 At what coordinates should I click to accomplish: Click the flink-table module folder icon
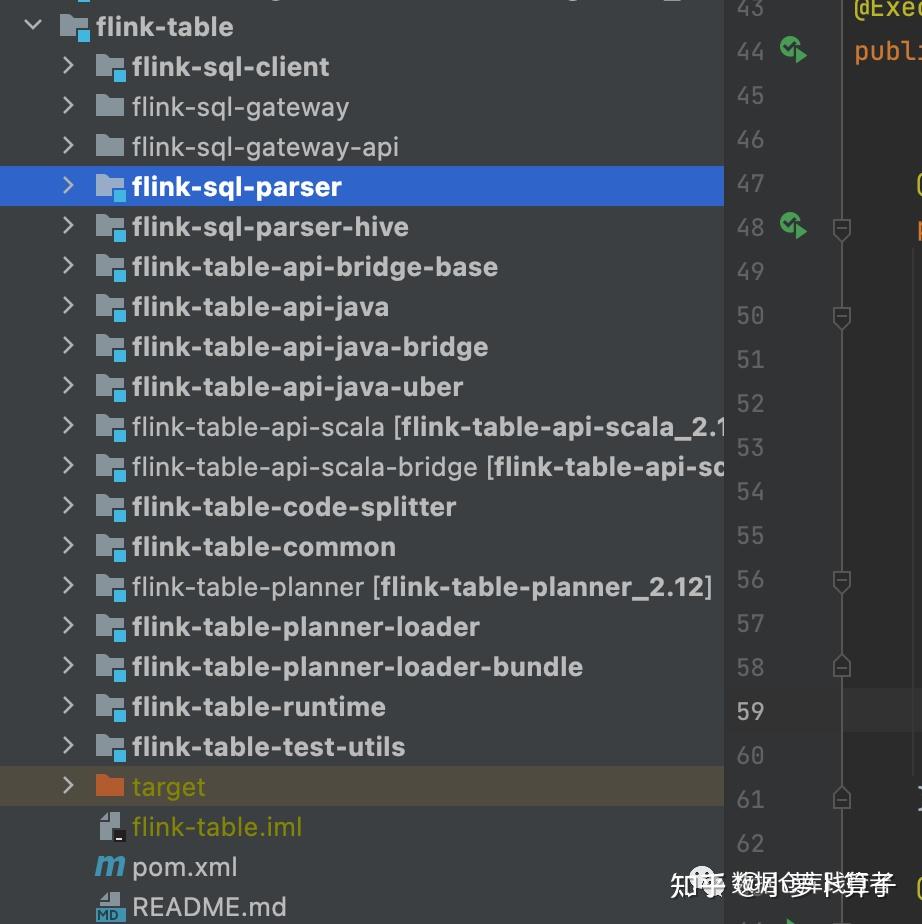pyautogui.click(x=75, y=26)
